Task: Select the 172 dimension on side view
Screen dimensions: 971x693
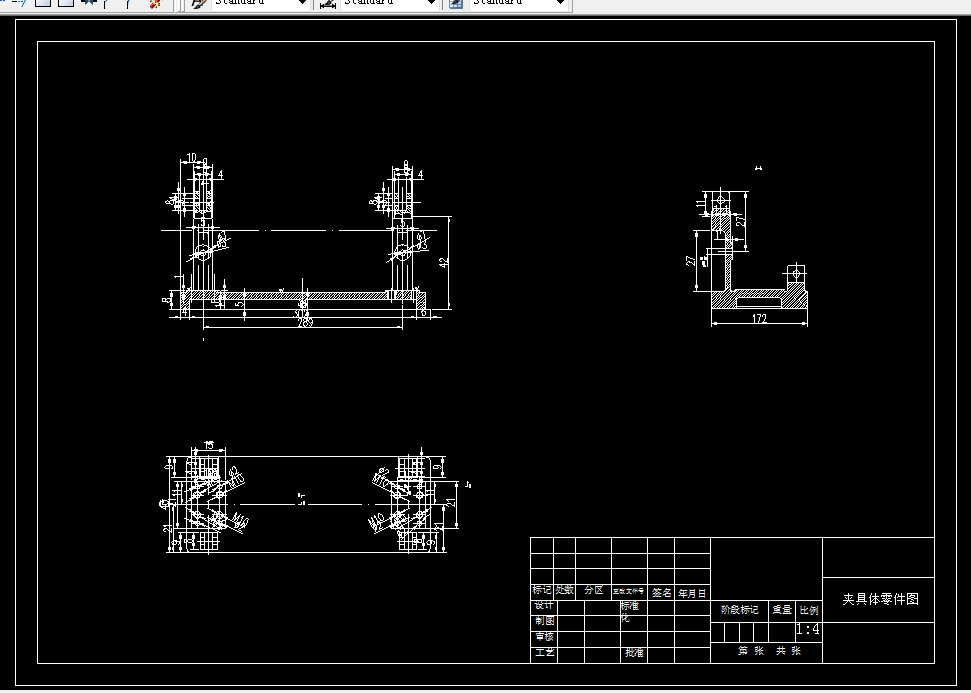Action: point(759,319)
